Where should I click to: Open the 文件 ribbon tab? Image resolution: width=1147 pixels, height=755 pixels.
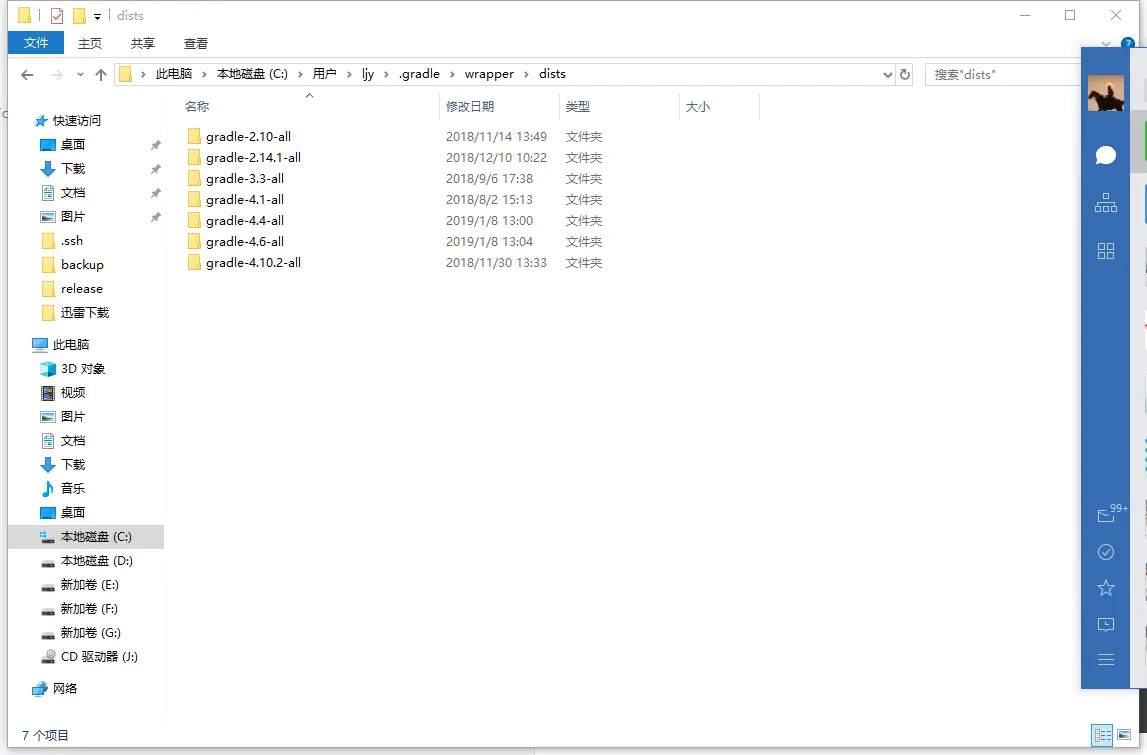(36, 43)
